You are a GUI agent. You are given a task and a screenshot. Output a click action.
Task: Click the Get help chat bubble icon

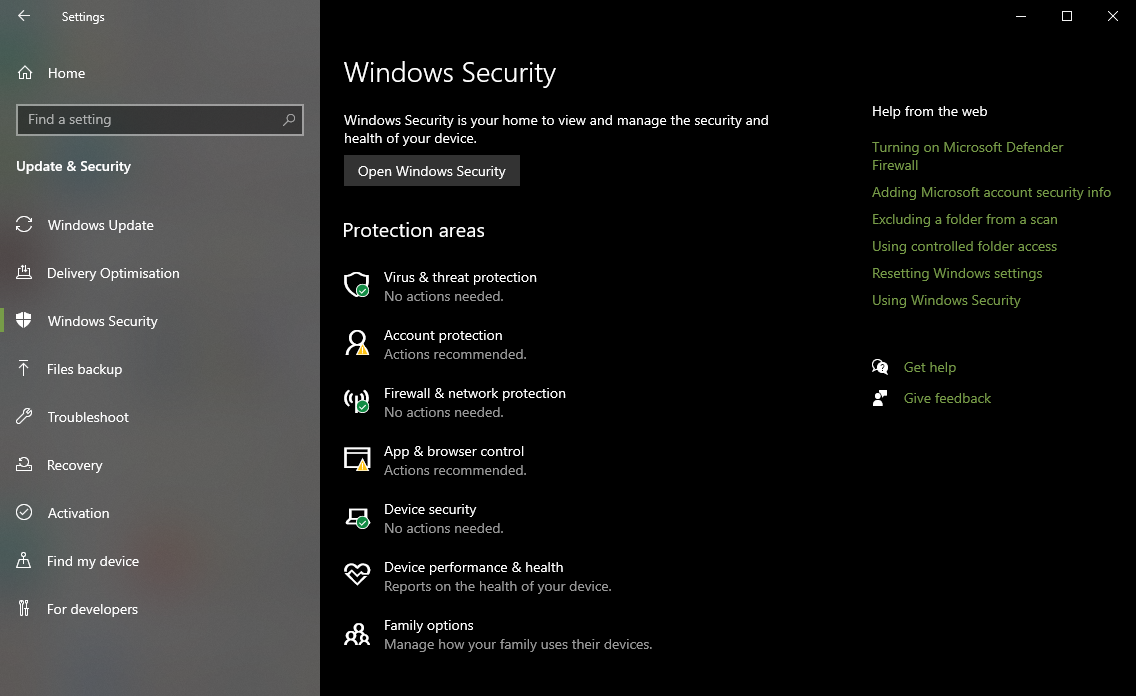click(x=880, y=366)
